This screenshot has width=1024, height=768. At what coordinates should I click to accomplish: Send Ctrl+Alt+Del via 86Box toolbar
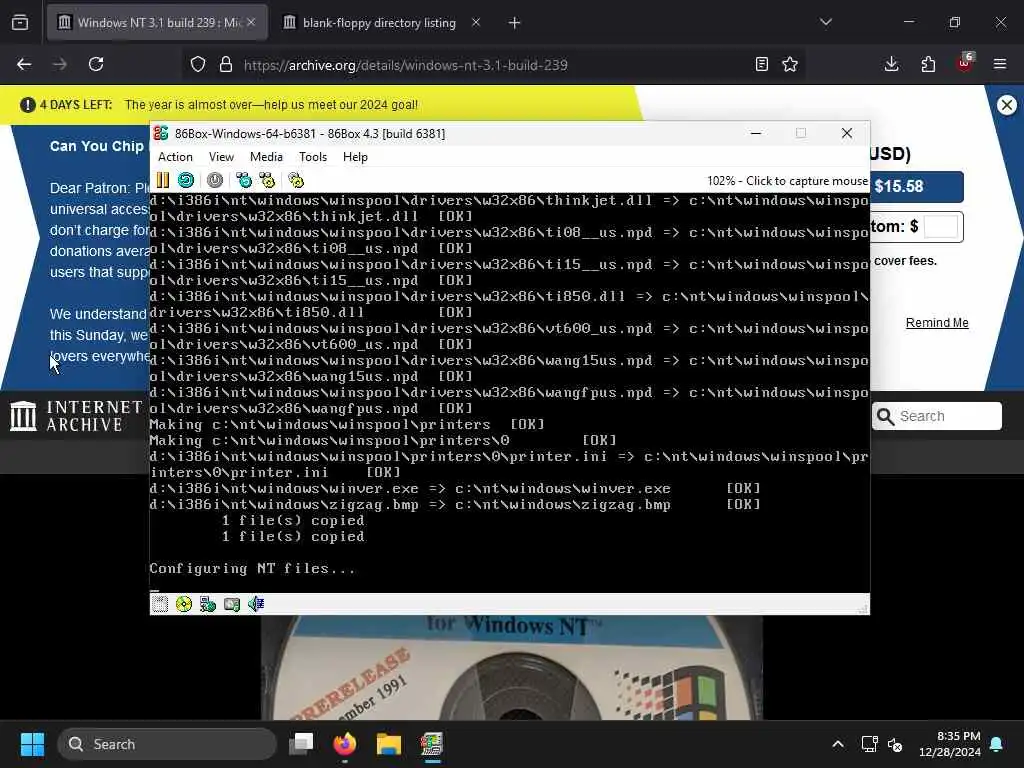point(244,180)
